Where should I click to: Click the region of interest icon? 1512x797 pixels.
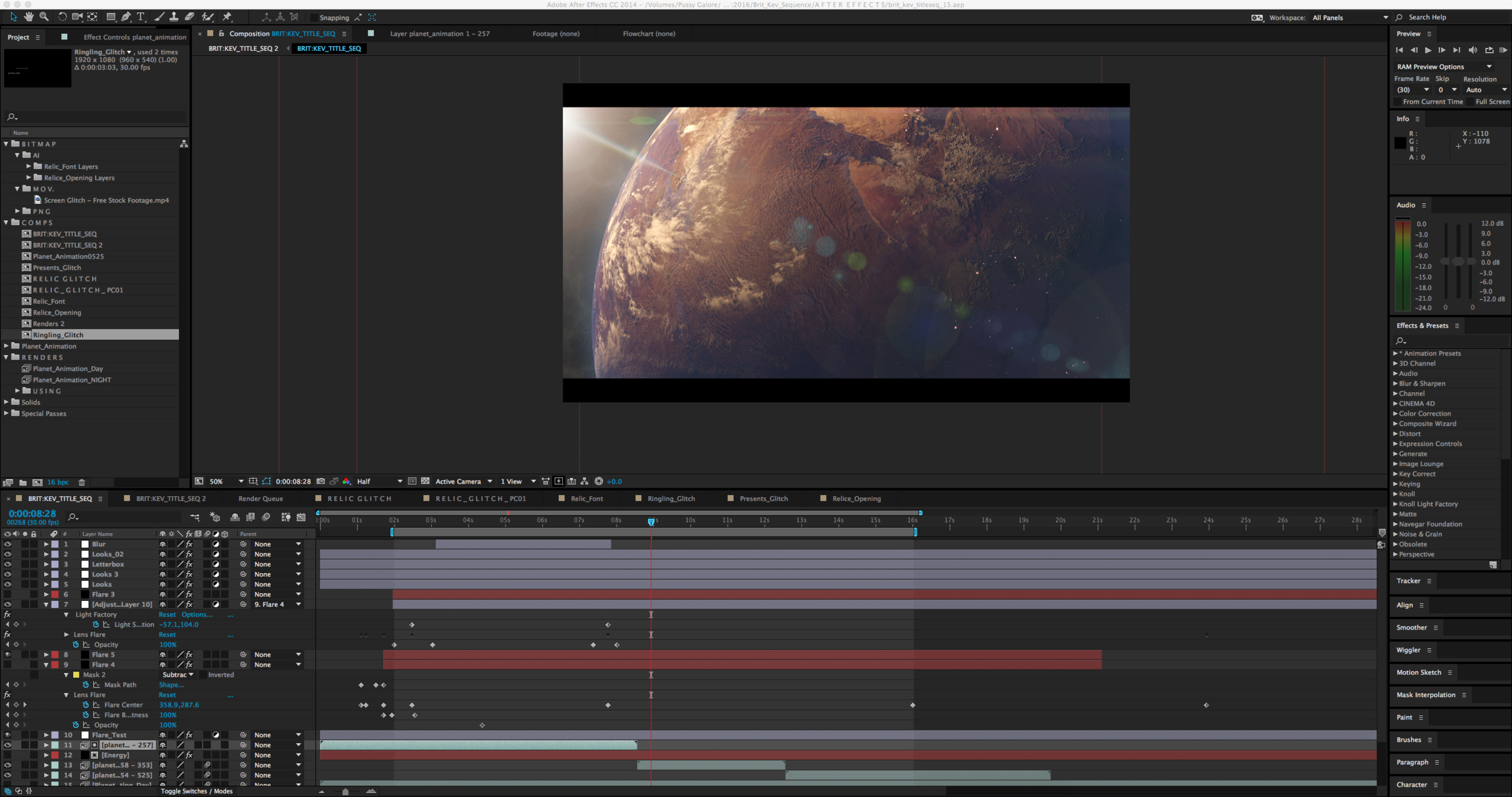point(412,482)
